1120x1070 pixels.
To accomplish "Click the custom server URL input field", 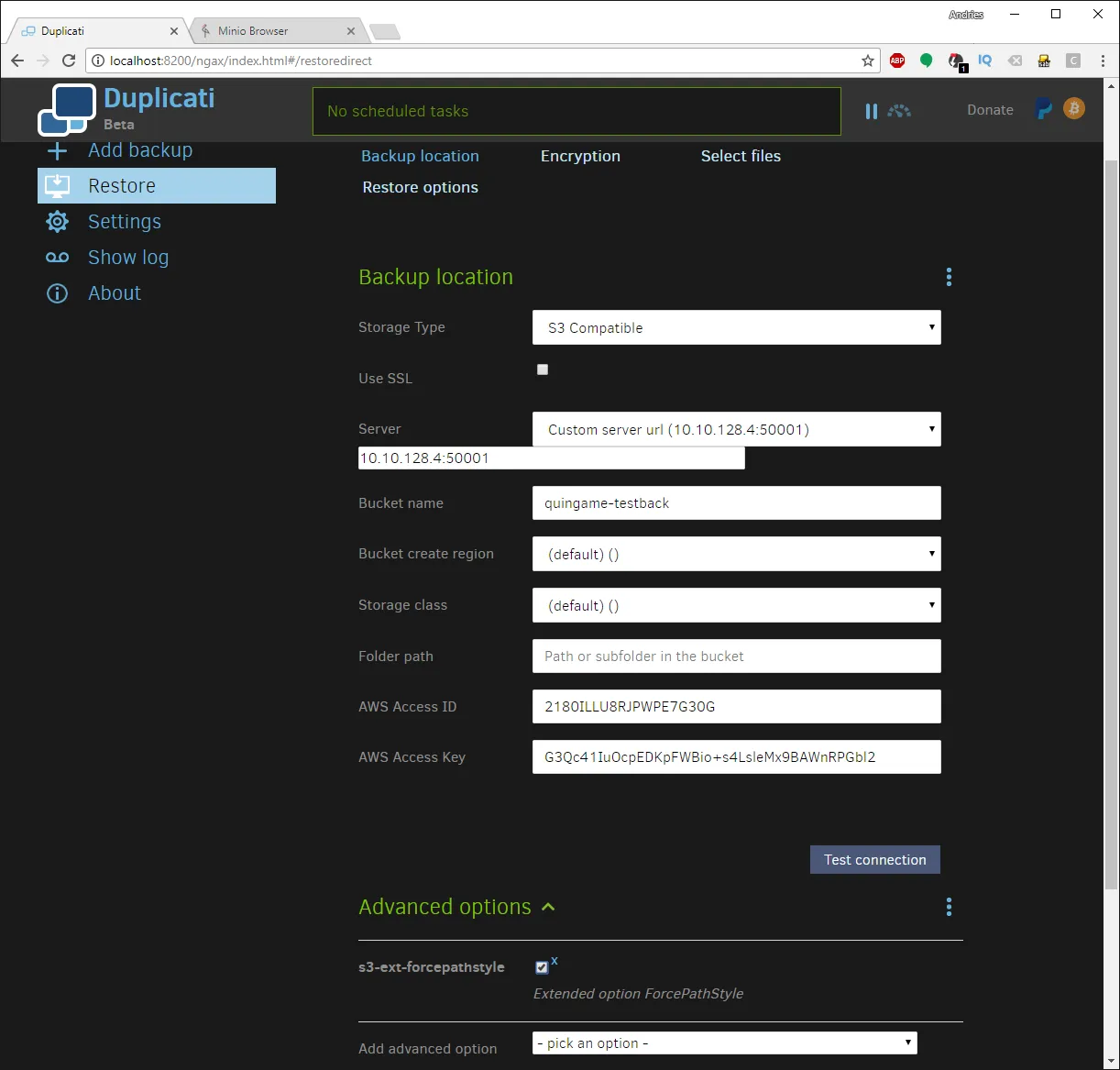I will point(551,458).
